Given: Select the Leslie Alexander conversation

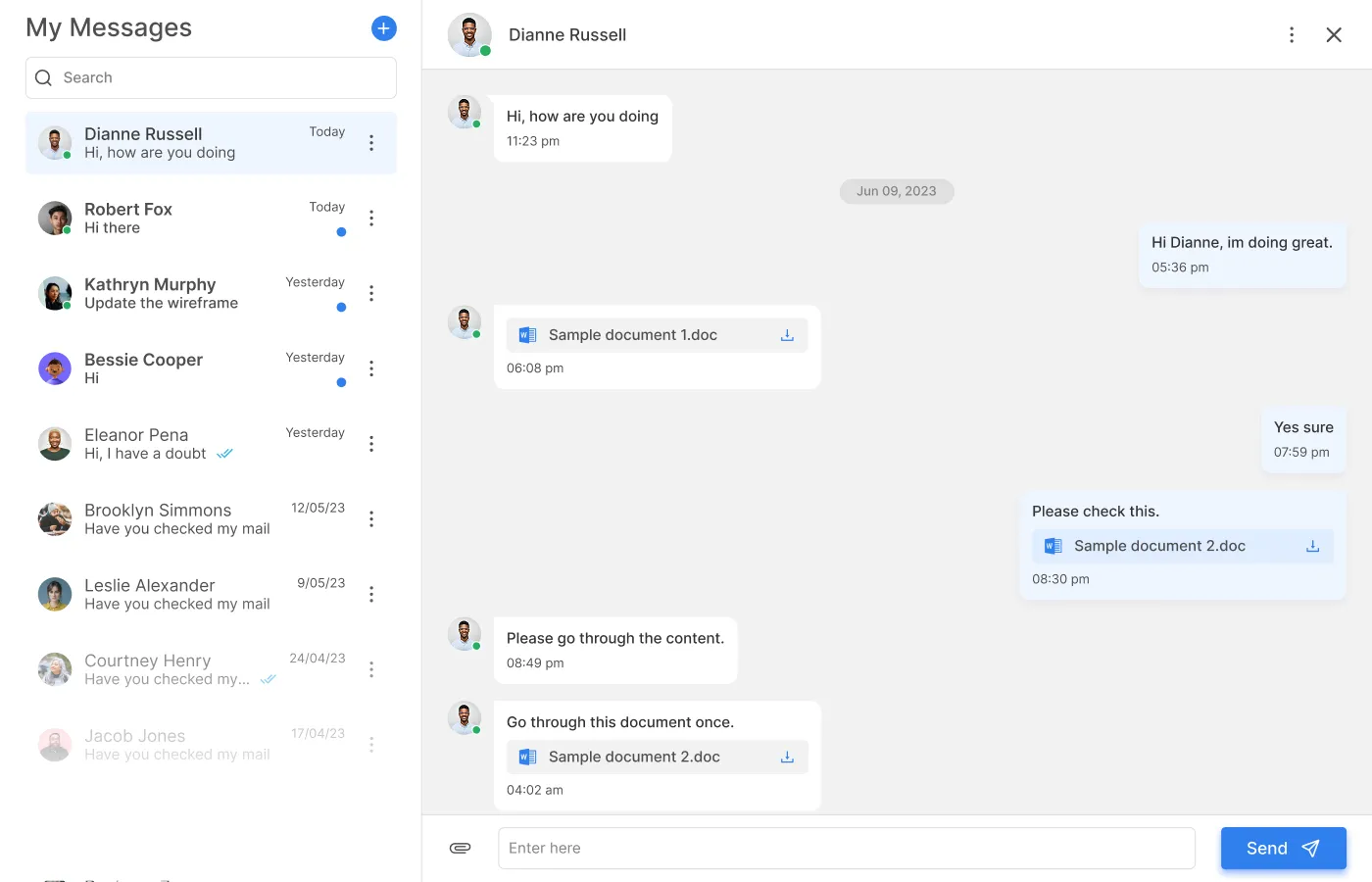Looking at the screenshot, I should pos(176,594).
